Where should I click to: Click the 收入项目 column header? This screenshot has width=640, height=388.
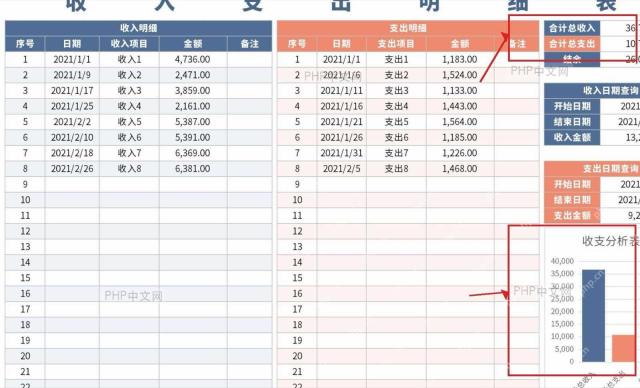129,44
